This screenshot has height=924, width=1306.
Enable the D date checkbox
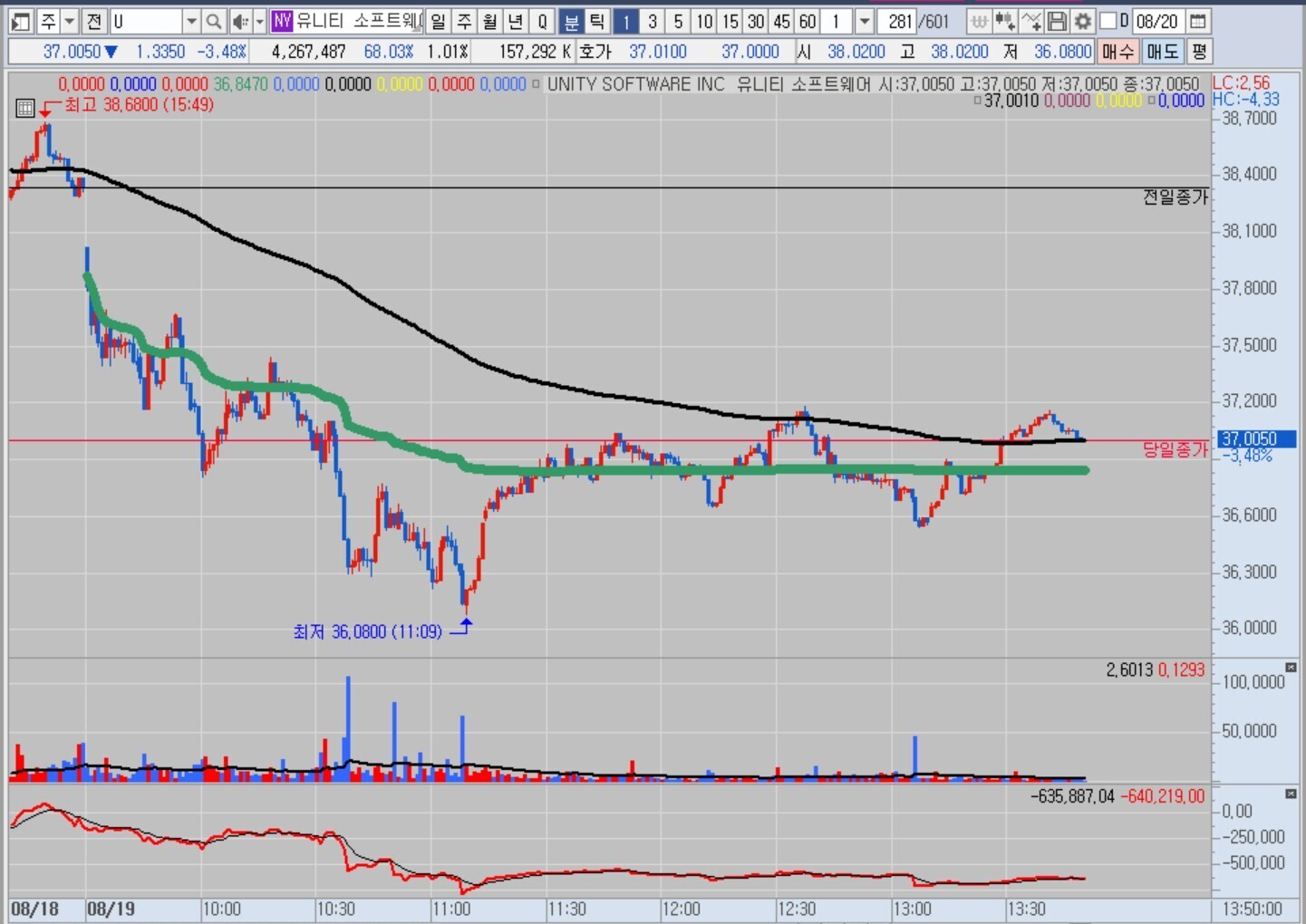click(x=1108, y=20)
